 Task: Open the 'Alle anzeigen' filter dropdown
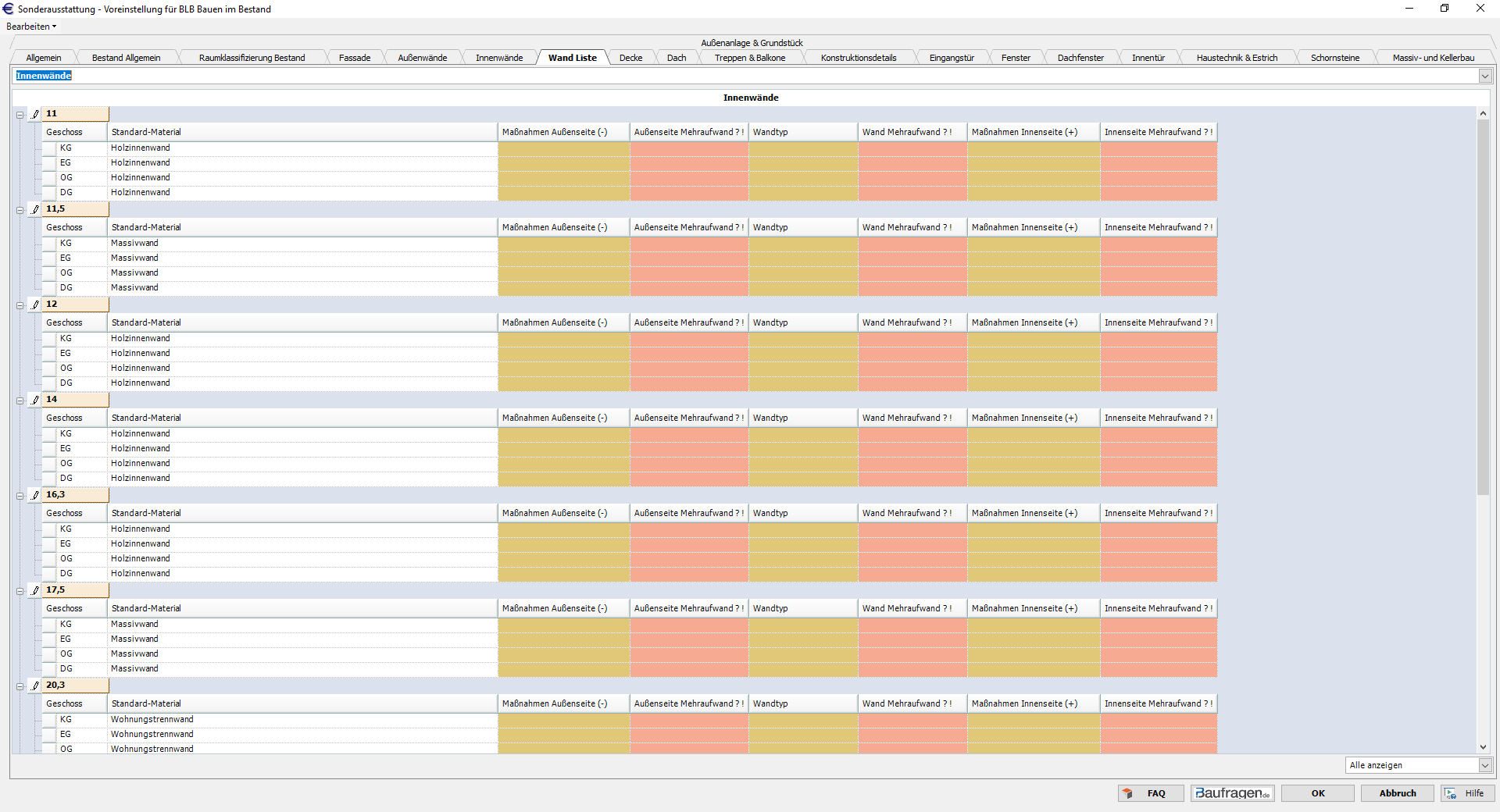point(1484,766)
